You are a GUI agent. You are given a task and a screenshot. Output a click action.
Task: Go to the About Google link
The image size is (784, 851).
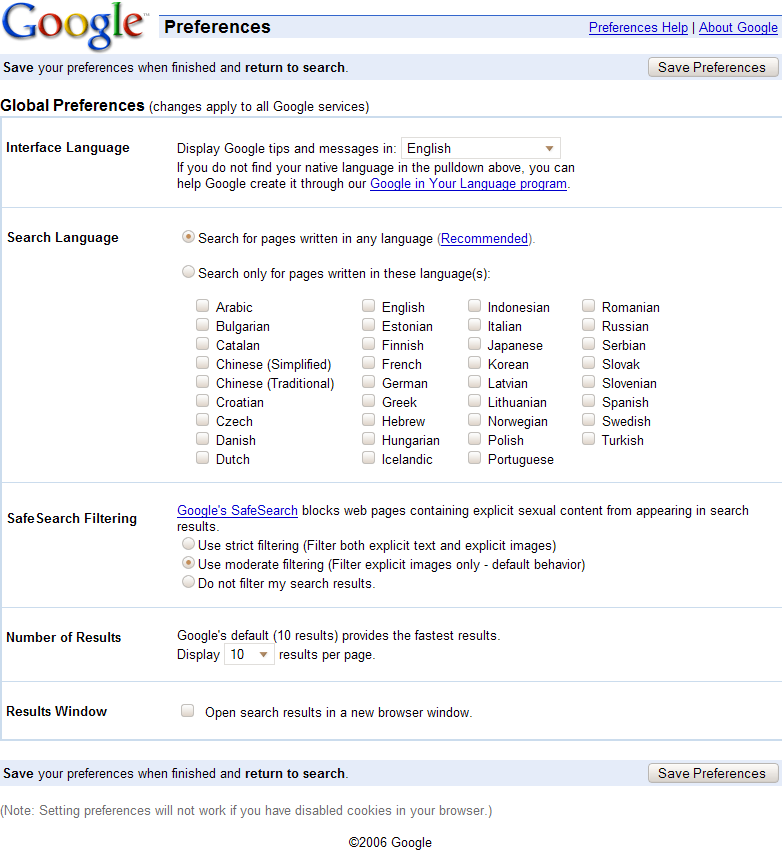coord(738,28)
